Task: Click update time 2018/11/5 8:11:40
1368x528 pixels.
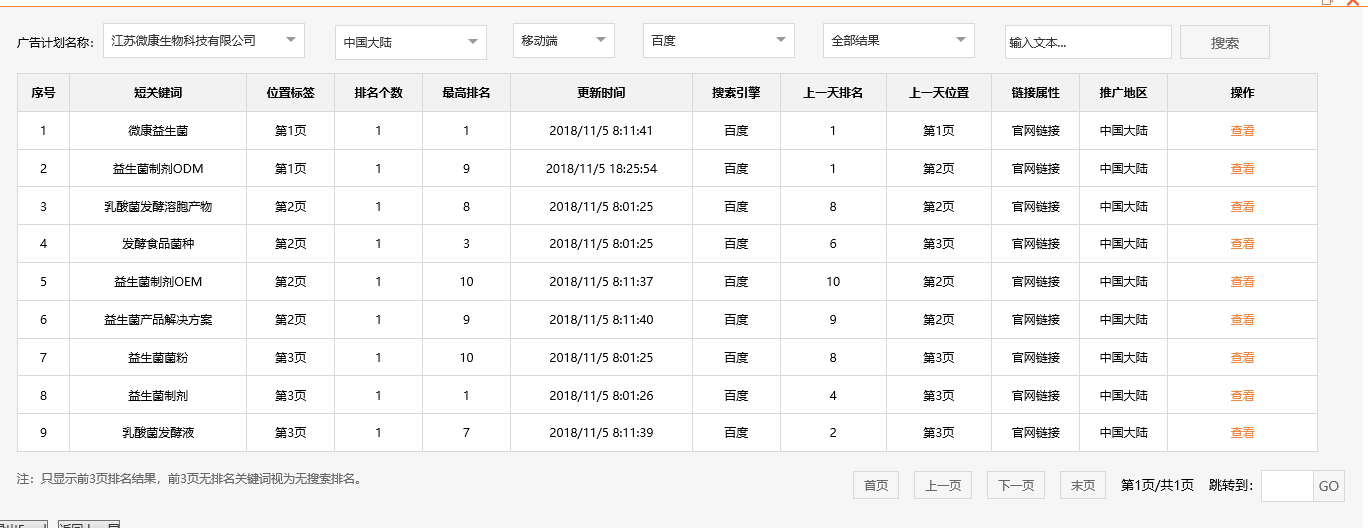Action: [x=601, y=319]
